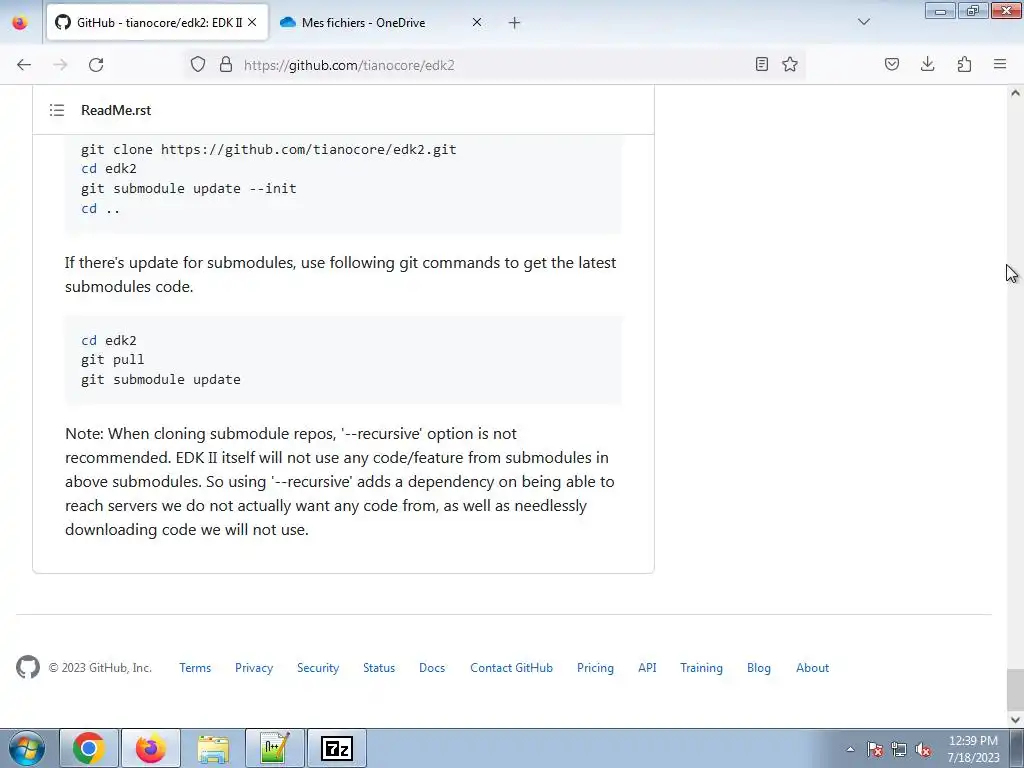Reload the page with the refresh icon

(x=96, y=65)
